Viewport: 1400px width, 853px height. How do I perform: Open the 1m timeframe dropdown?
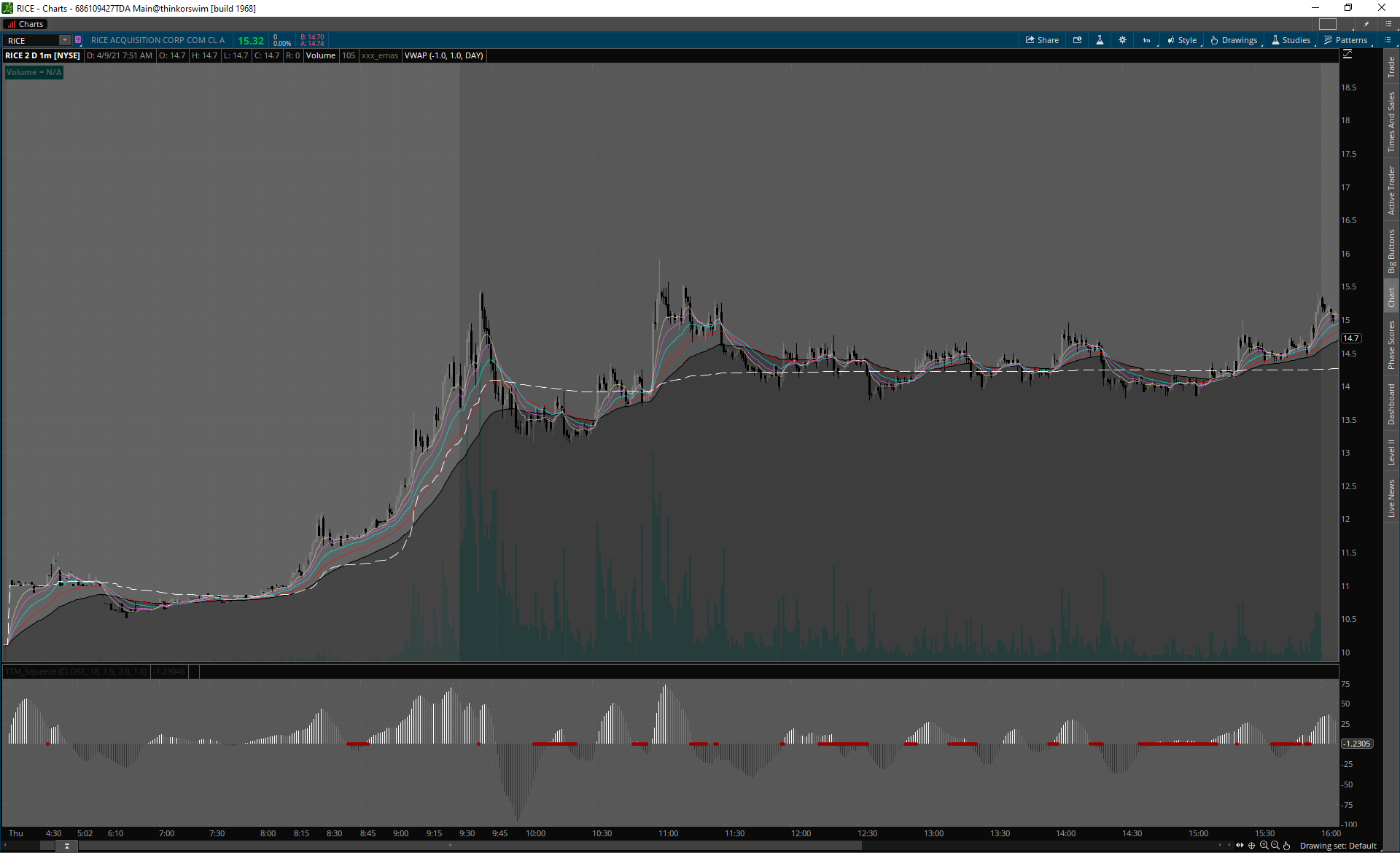(x=1146, y=40)
